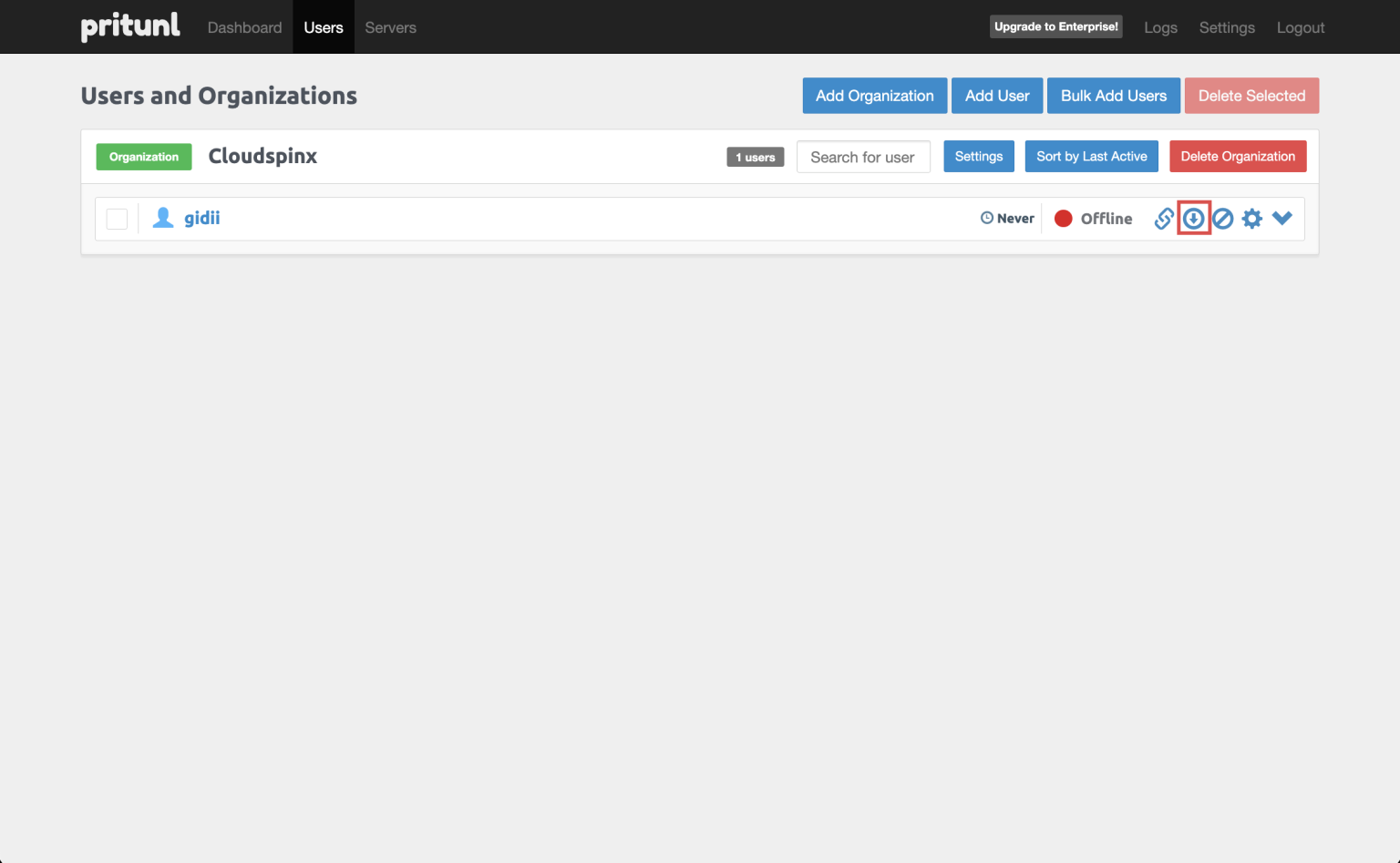Open settings for user gidii

tap(1251, 218)
